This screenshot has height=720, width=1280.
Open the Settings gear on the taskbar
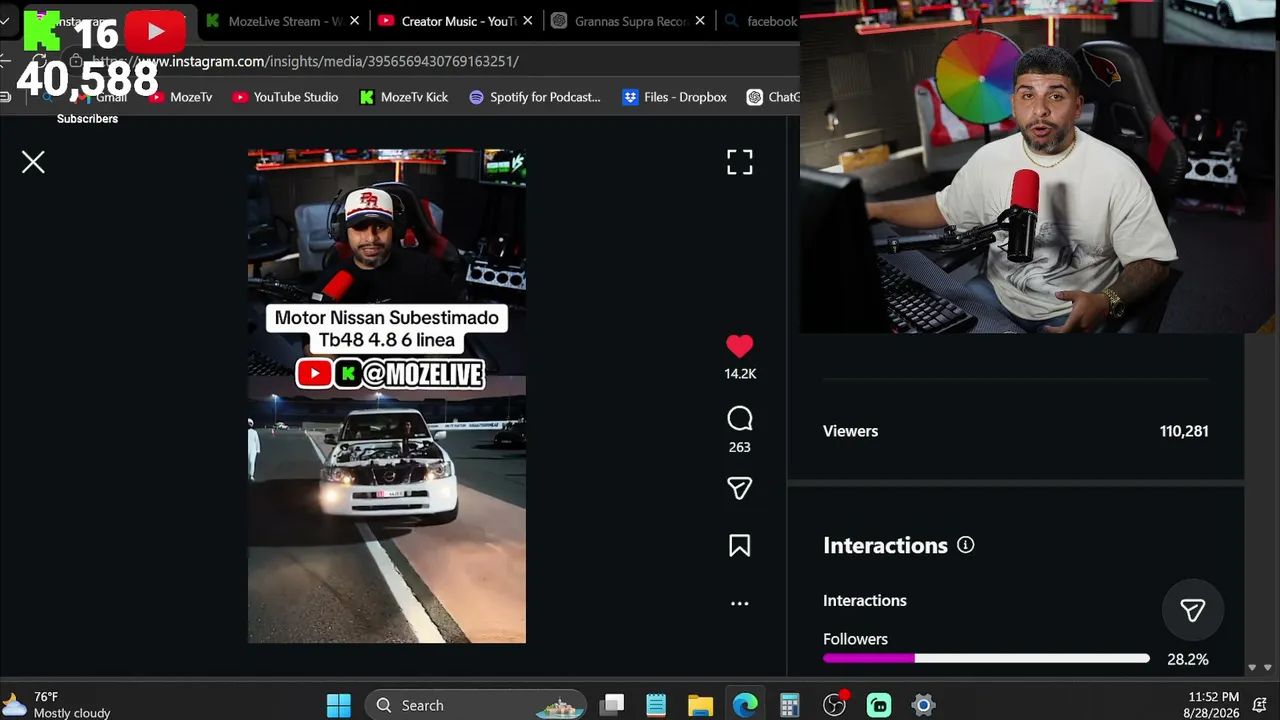[x=923, y=705]
